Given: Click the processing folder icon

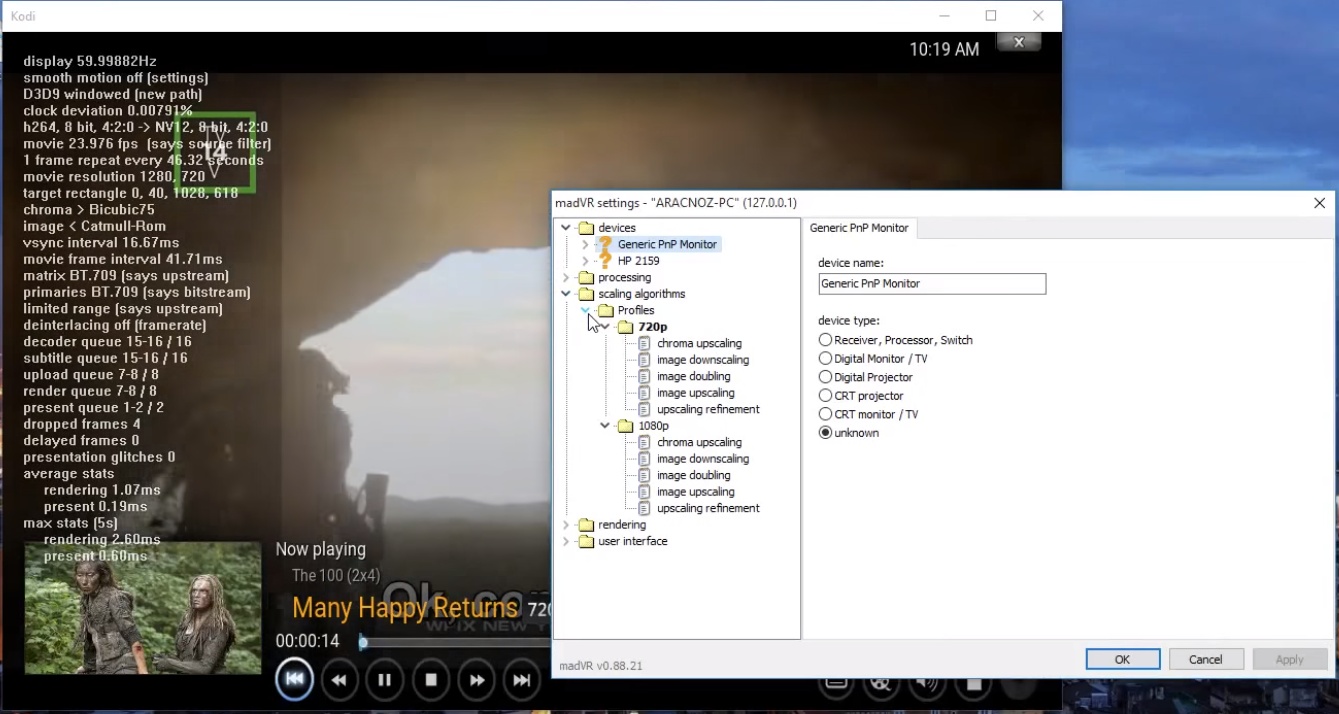Looking at the screenshot, I should click(x=586, y=277).
